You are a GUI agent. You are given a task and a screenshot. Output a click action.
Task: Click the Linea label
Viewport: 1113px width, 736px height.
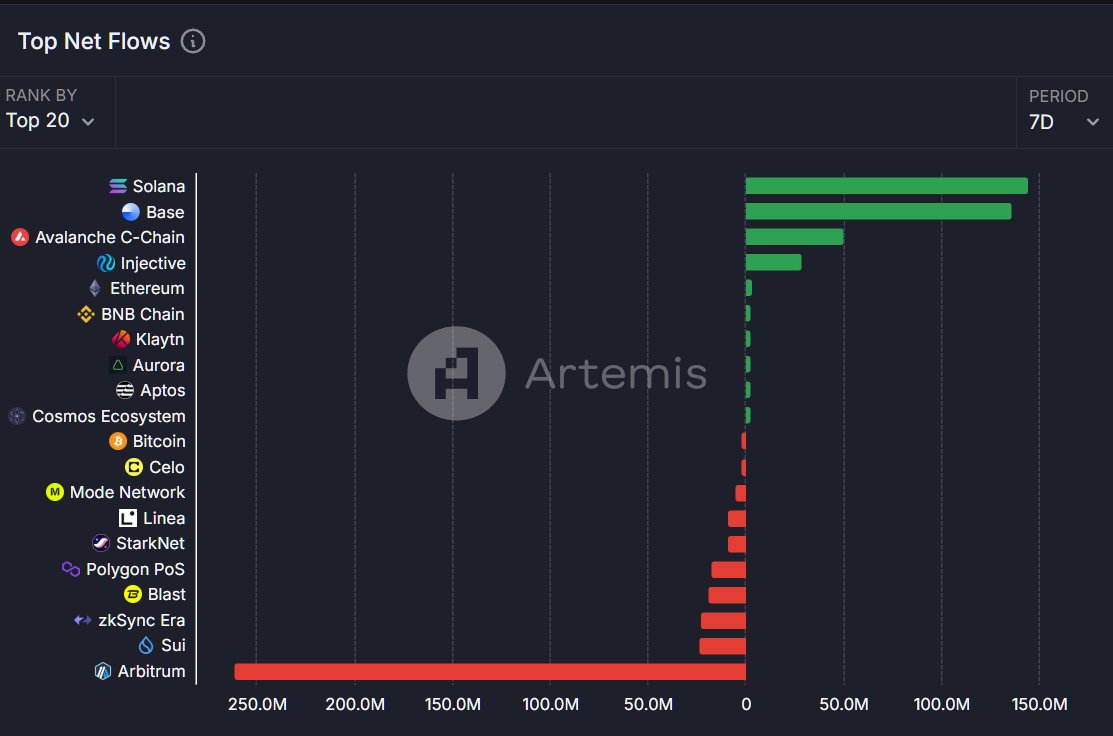164,518
